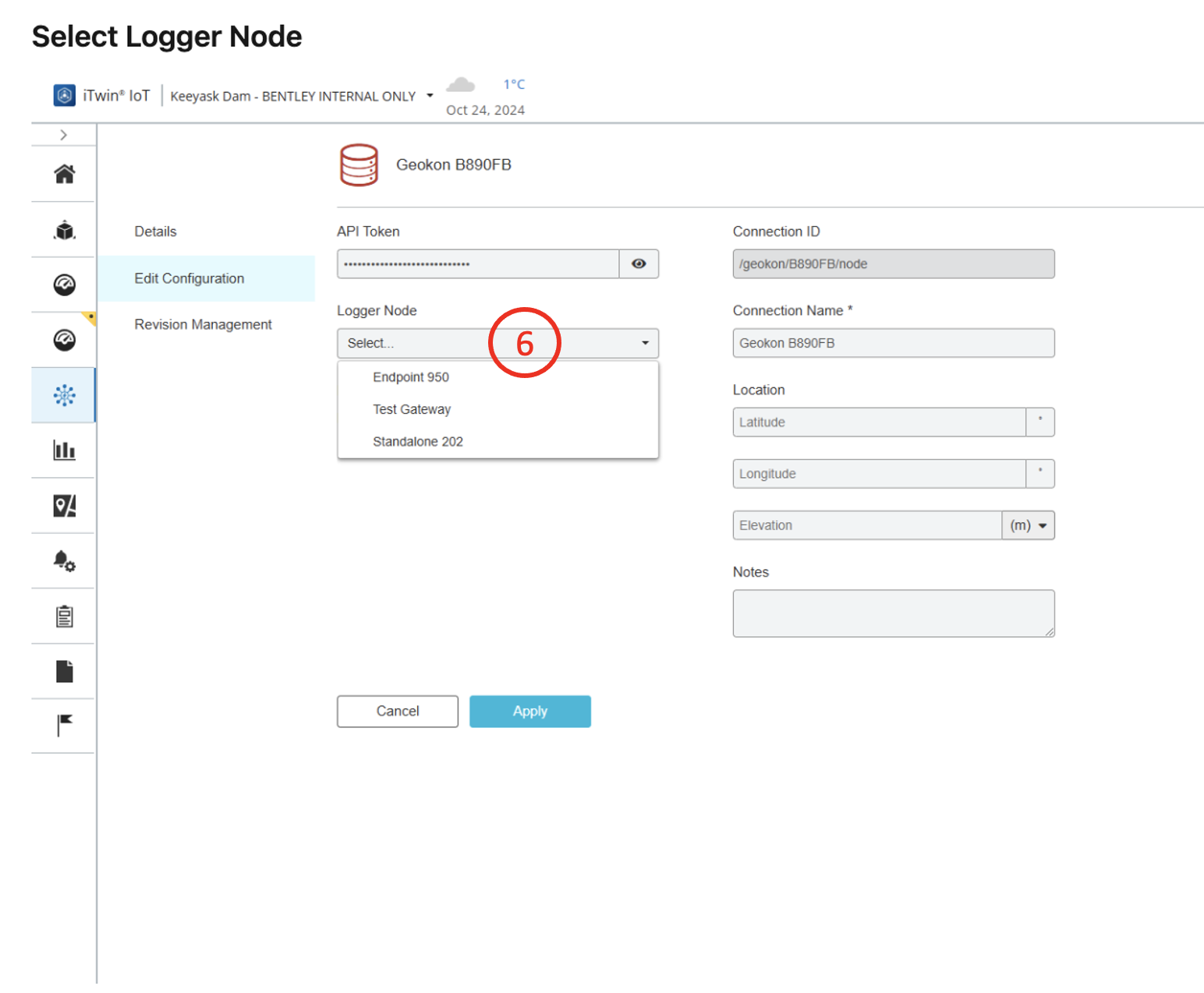Screen dimensions: 1204x993
Task: Click the Logger Node label
Action: (x=377, y=310)
